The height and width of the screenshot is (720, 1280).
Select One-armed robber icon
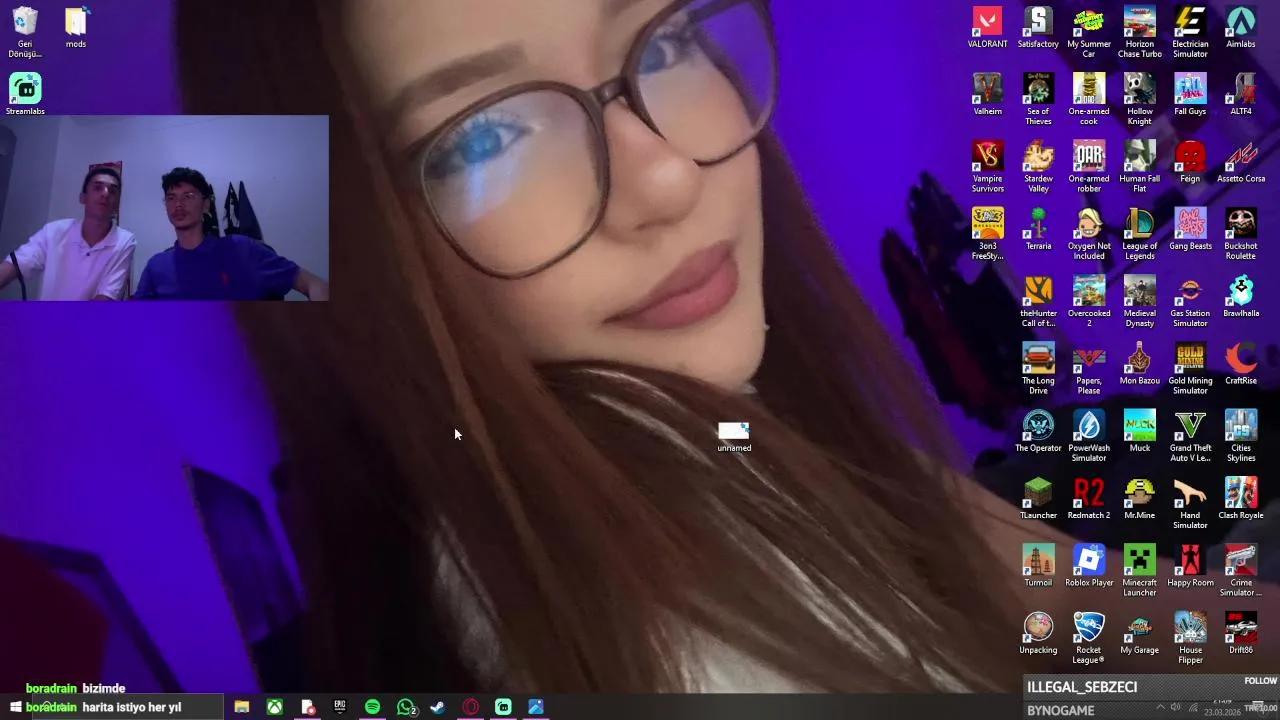[x=1089, y=167]
